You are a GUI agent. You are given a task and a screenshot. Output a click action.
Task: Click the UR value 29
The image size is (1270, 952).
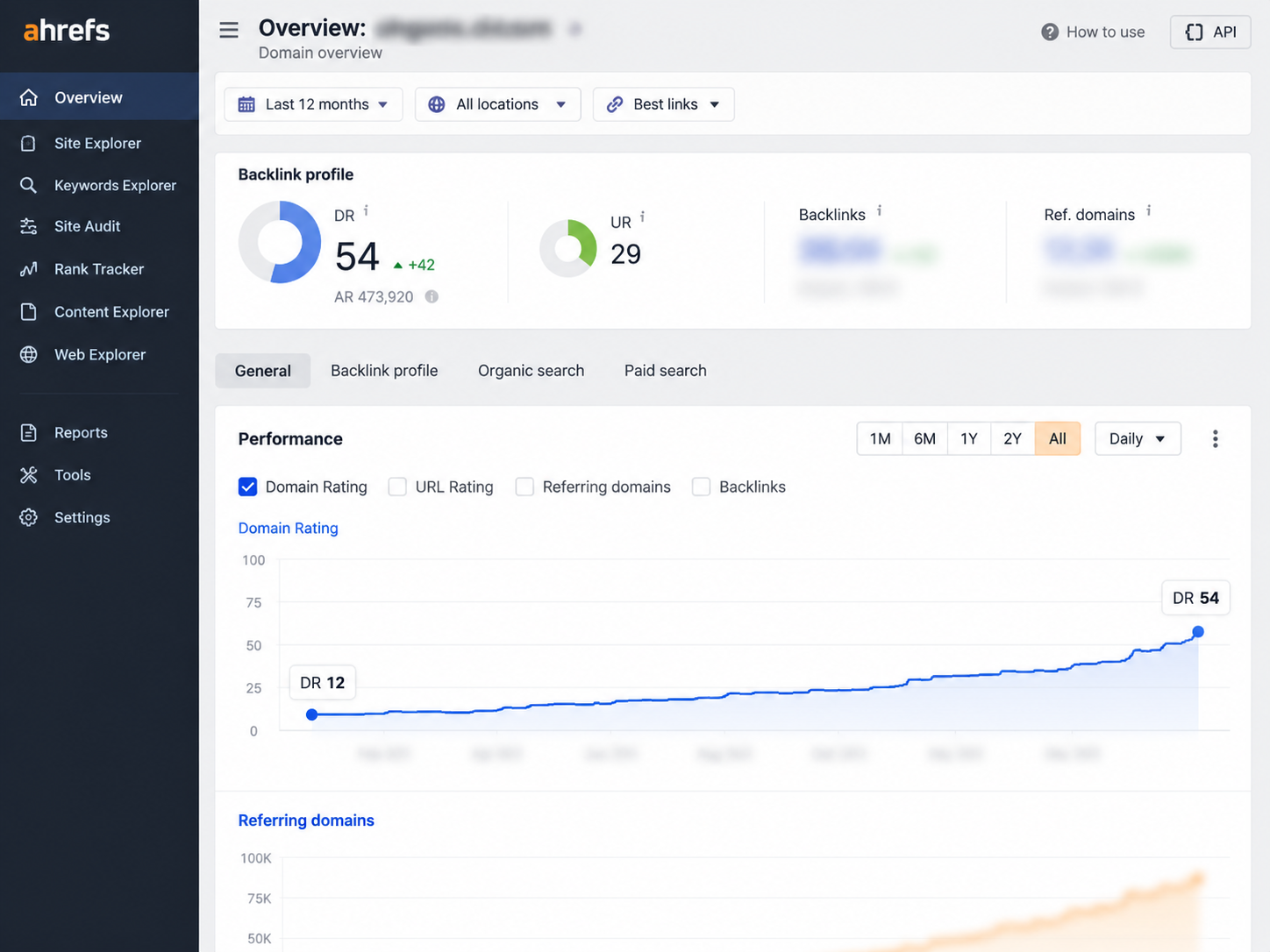click(625, 254)
